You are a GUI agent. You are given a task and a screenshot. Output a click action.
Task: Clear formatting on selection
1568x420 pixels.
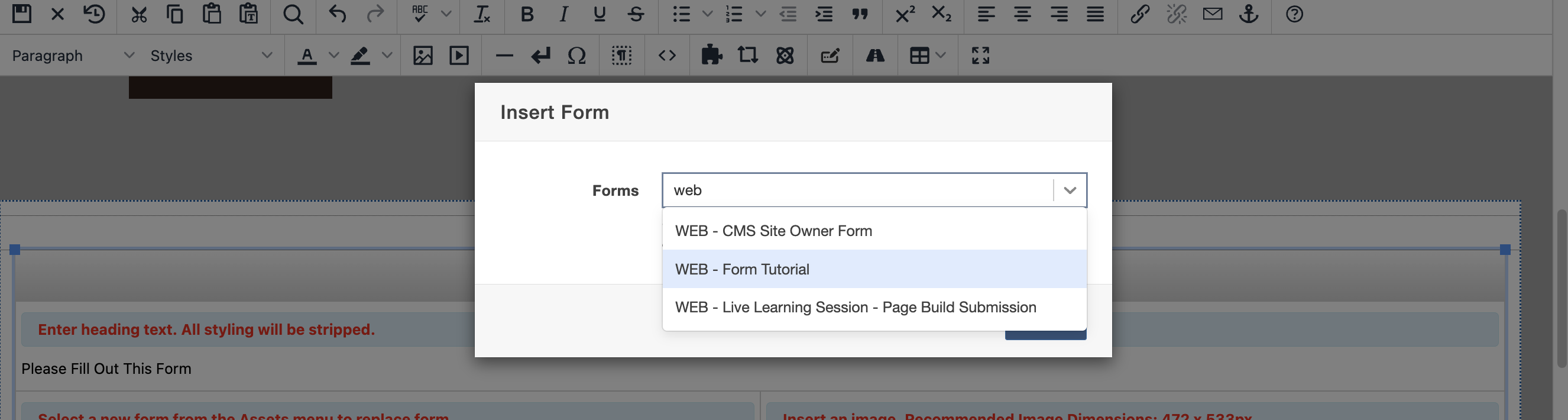(482, 14)
